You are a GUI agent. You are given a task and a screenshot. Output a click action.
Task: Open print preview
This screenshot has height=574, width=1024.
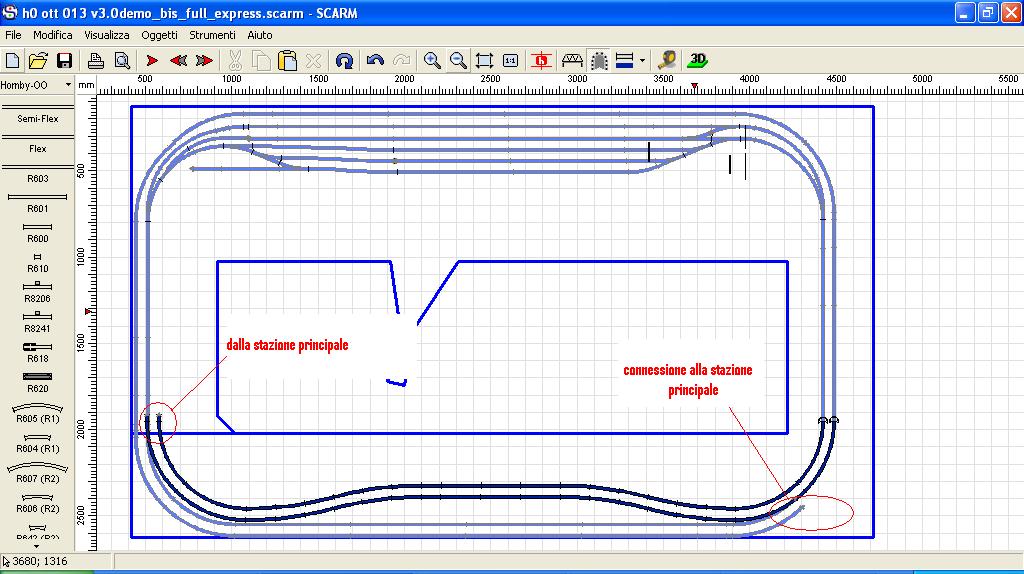coord(122,61)
